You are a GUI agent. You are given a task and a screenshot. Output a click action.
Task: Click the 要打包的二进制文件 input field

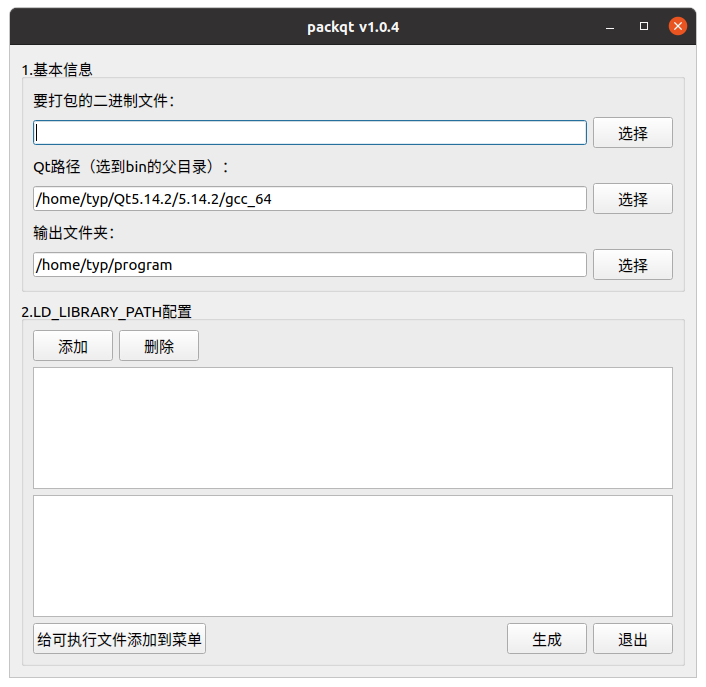click(x=310, y=132)
